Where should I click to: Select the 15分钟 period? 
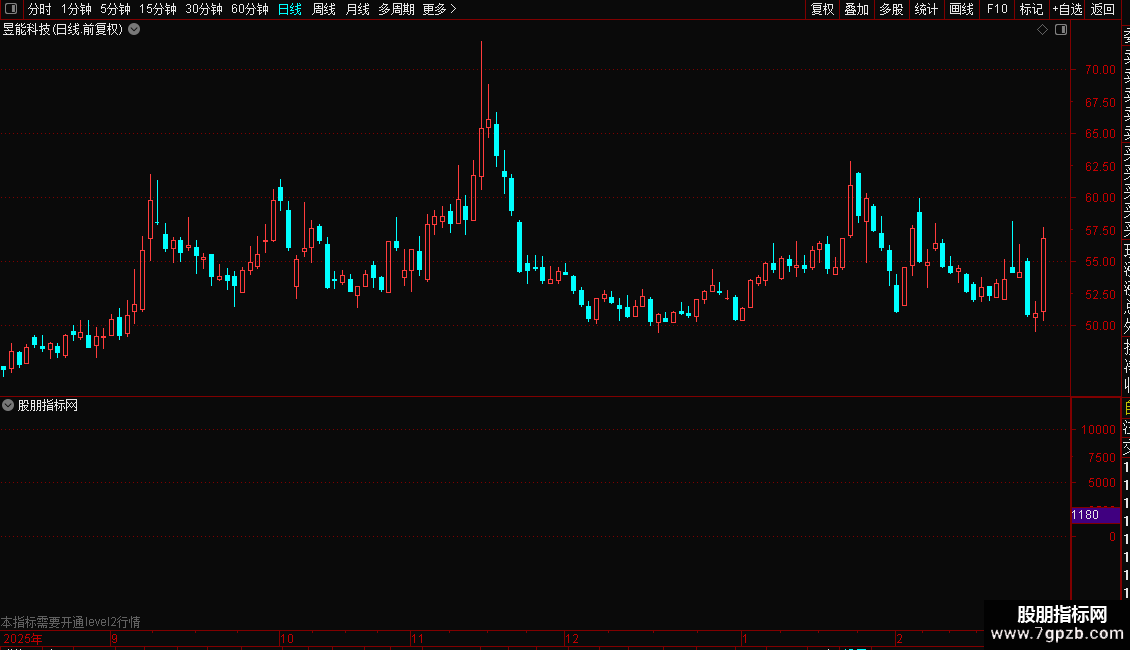click(158, 9)
